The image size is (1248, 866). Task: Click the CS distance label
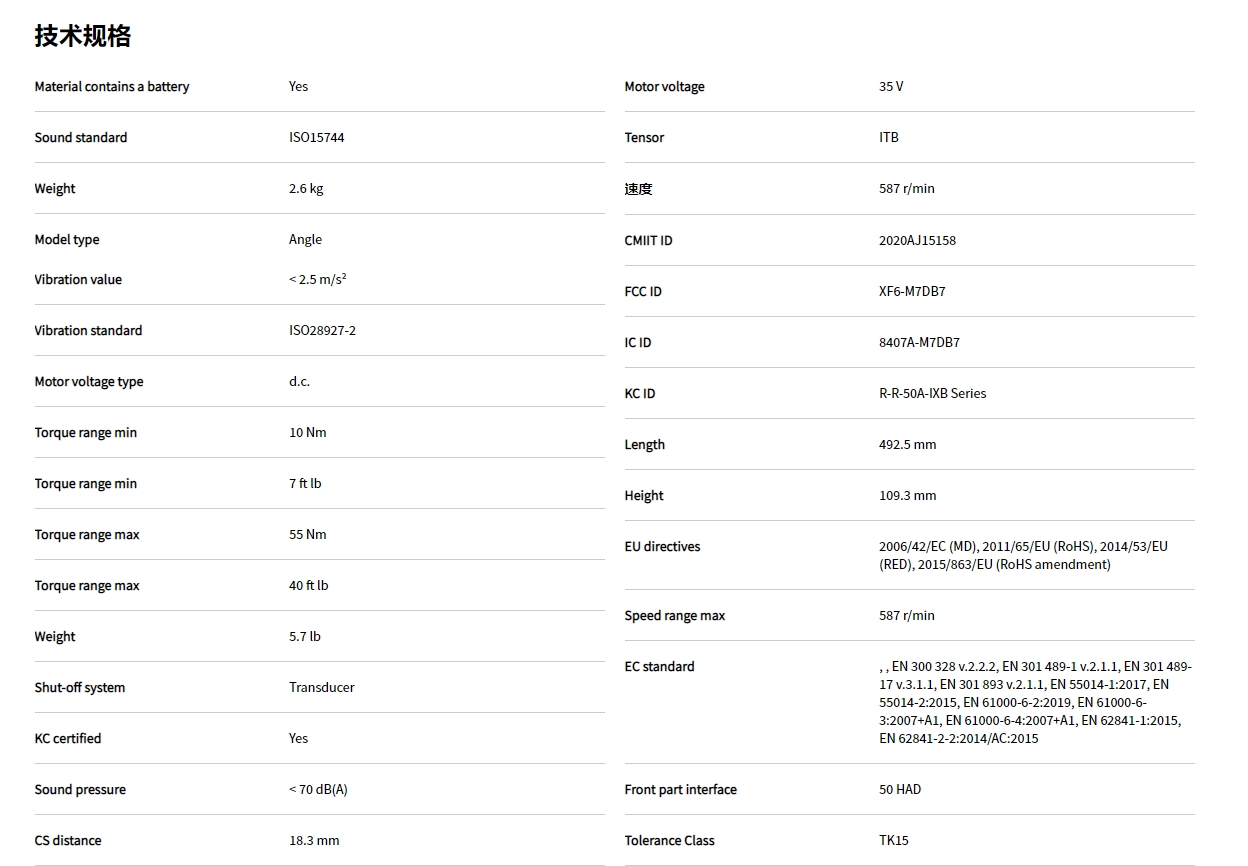point(68,841)
